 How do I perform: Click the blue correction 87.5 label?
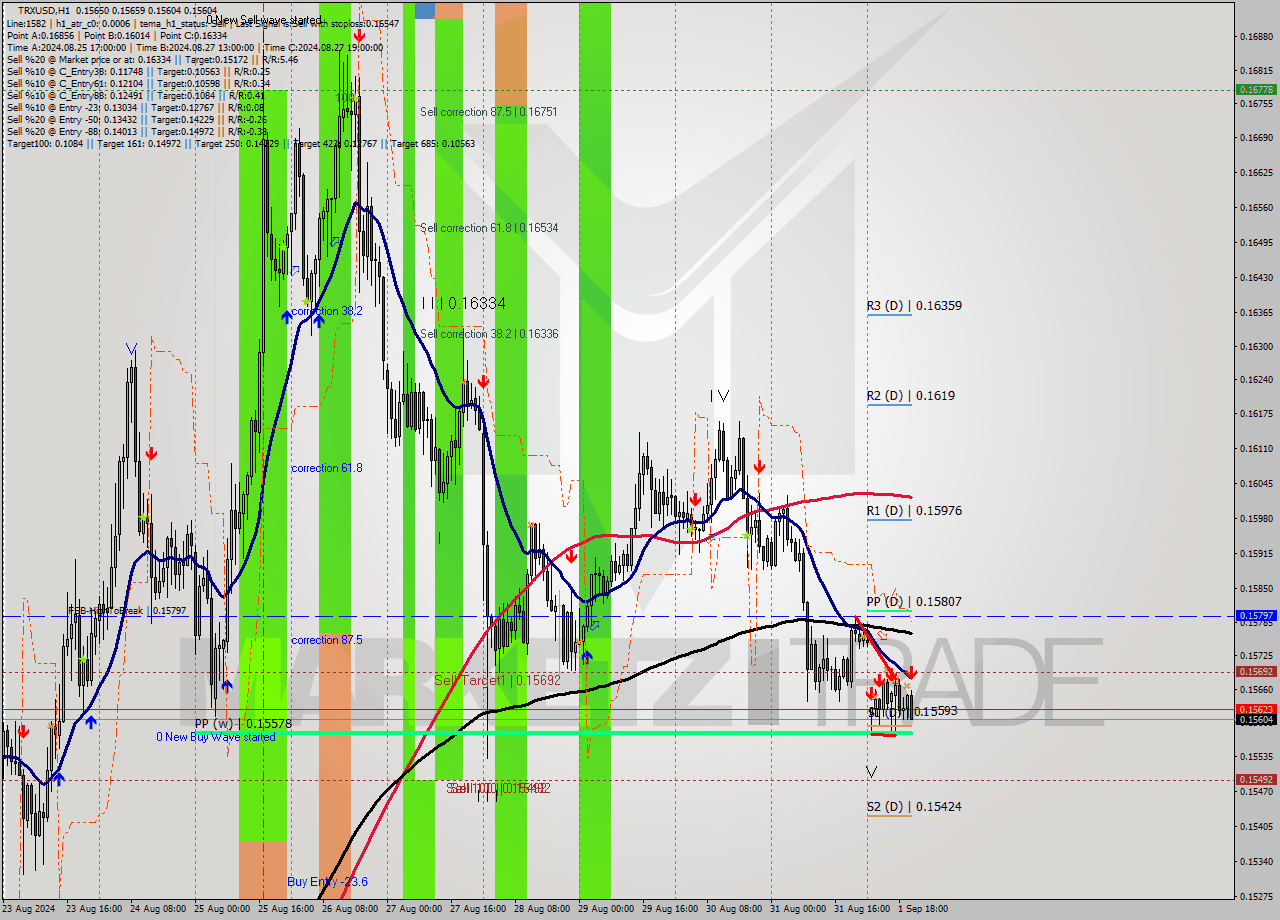tap(327, 640)
